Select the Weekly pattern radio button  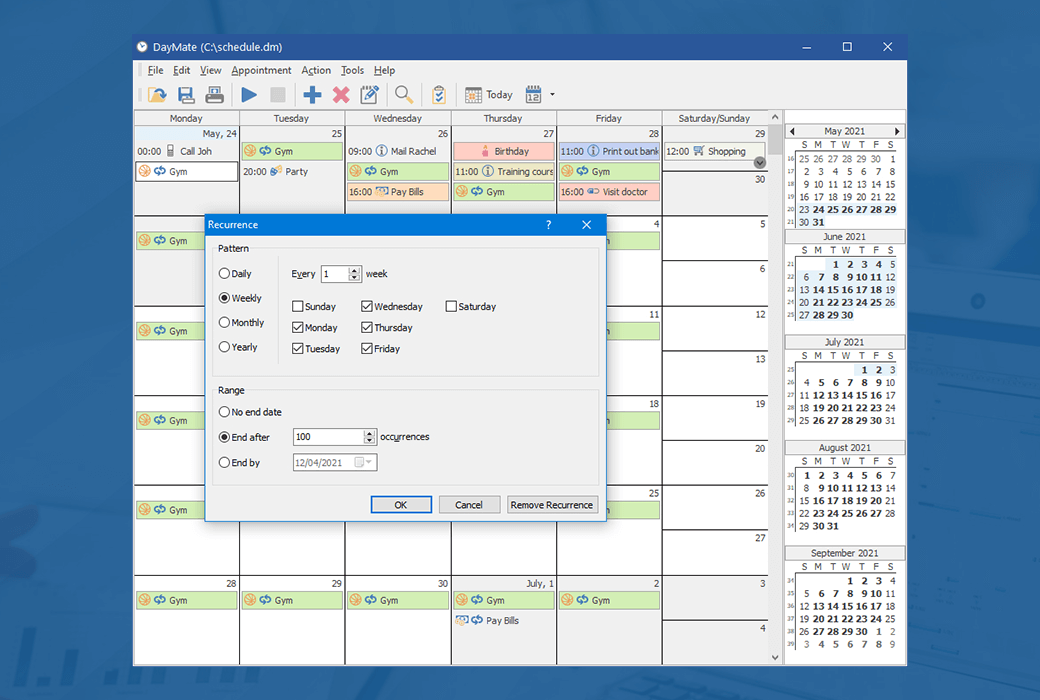click(x=224, y=298)
